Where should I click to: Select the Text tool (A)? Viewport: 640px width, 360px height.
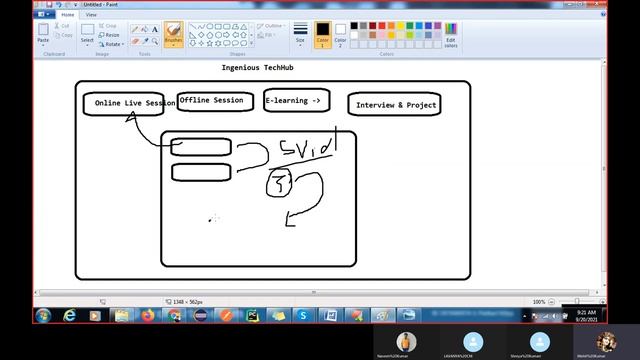pos(155,29)
